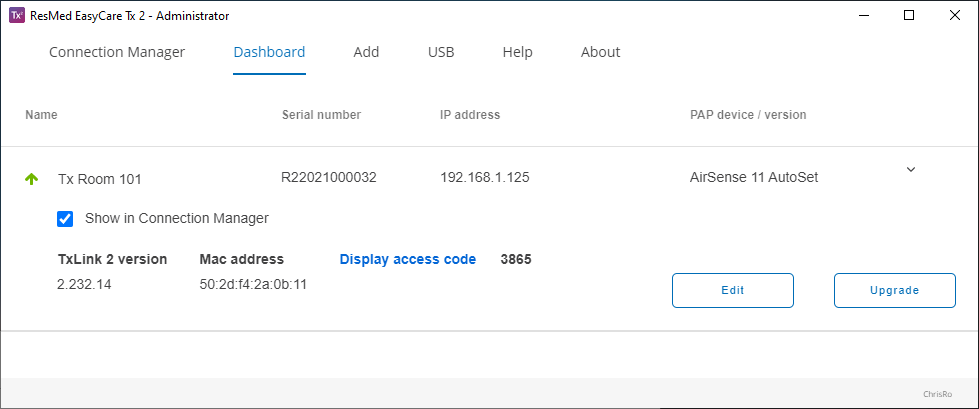Click the access code value 3865
The image size is (979, 409).
[x=516, y=259]
